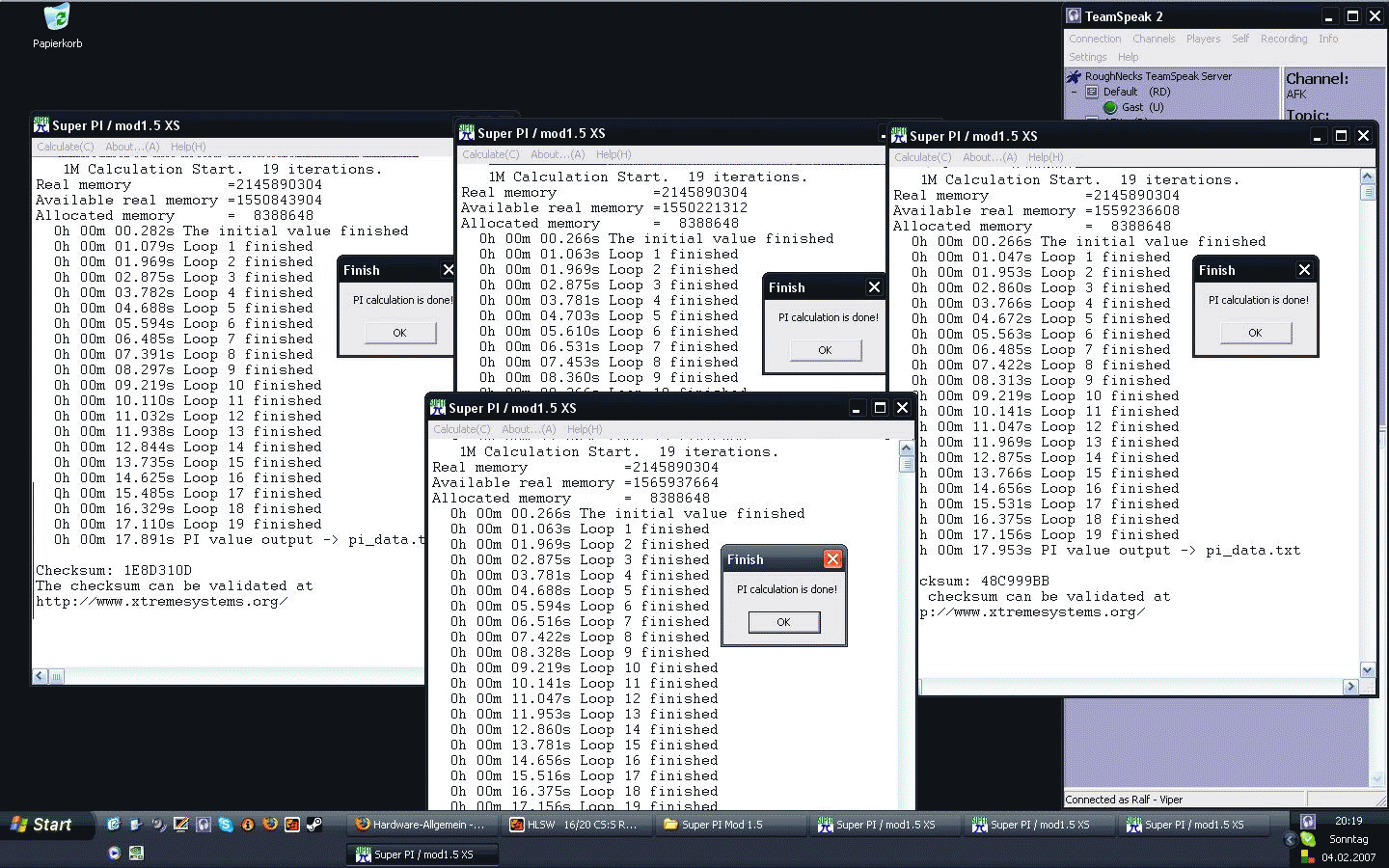Switch to Super PI Mod 1.5 folder taskbar button
1389x868 pixels.
coord(731,825)
